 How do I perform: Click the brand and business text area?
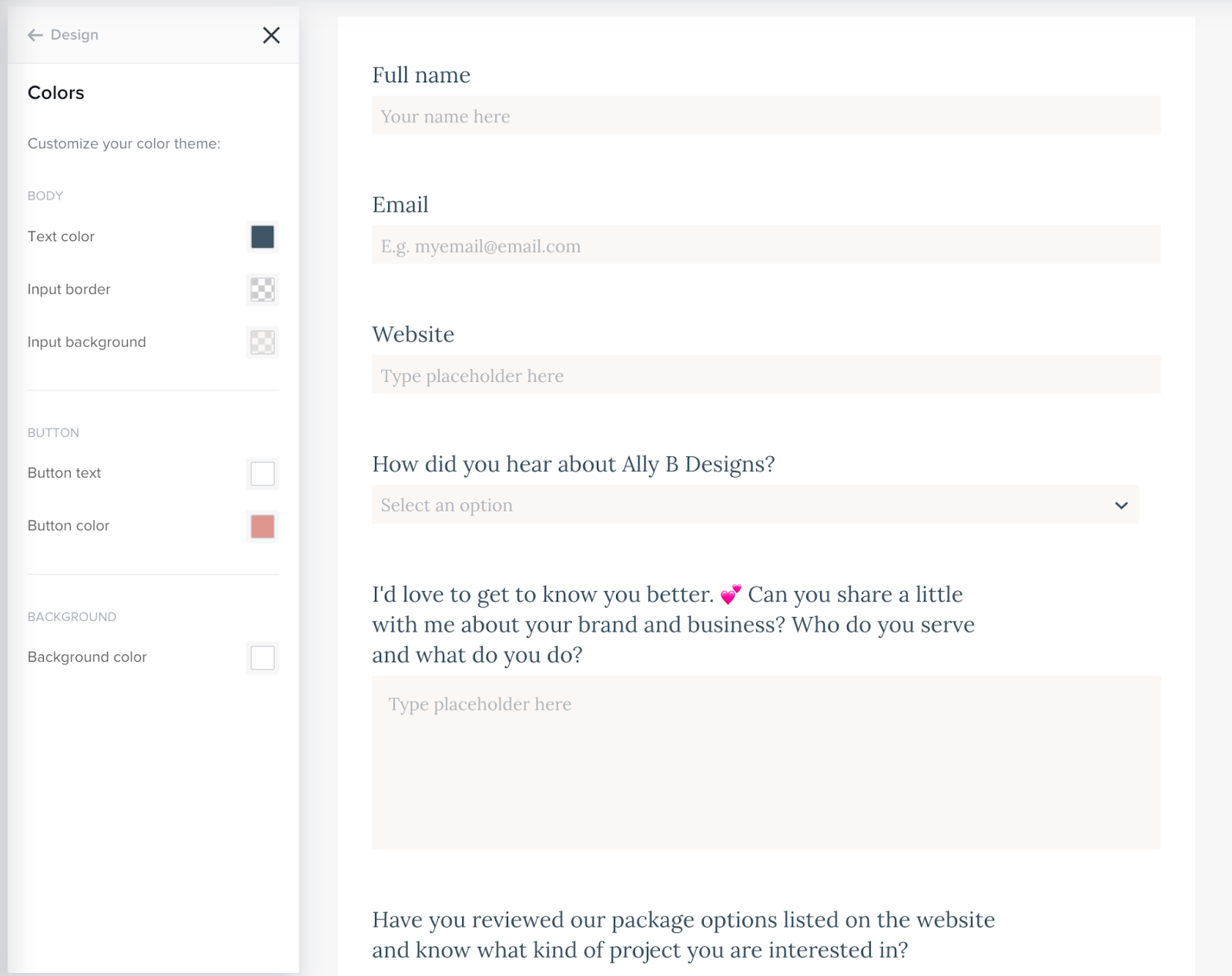point(765,763)
